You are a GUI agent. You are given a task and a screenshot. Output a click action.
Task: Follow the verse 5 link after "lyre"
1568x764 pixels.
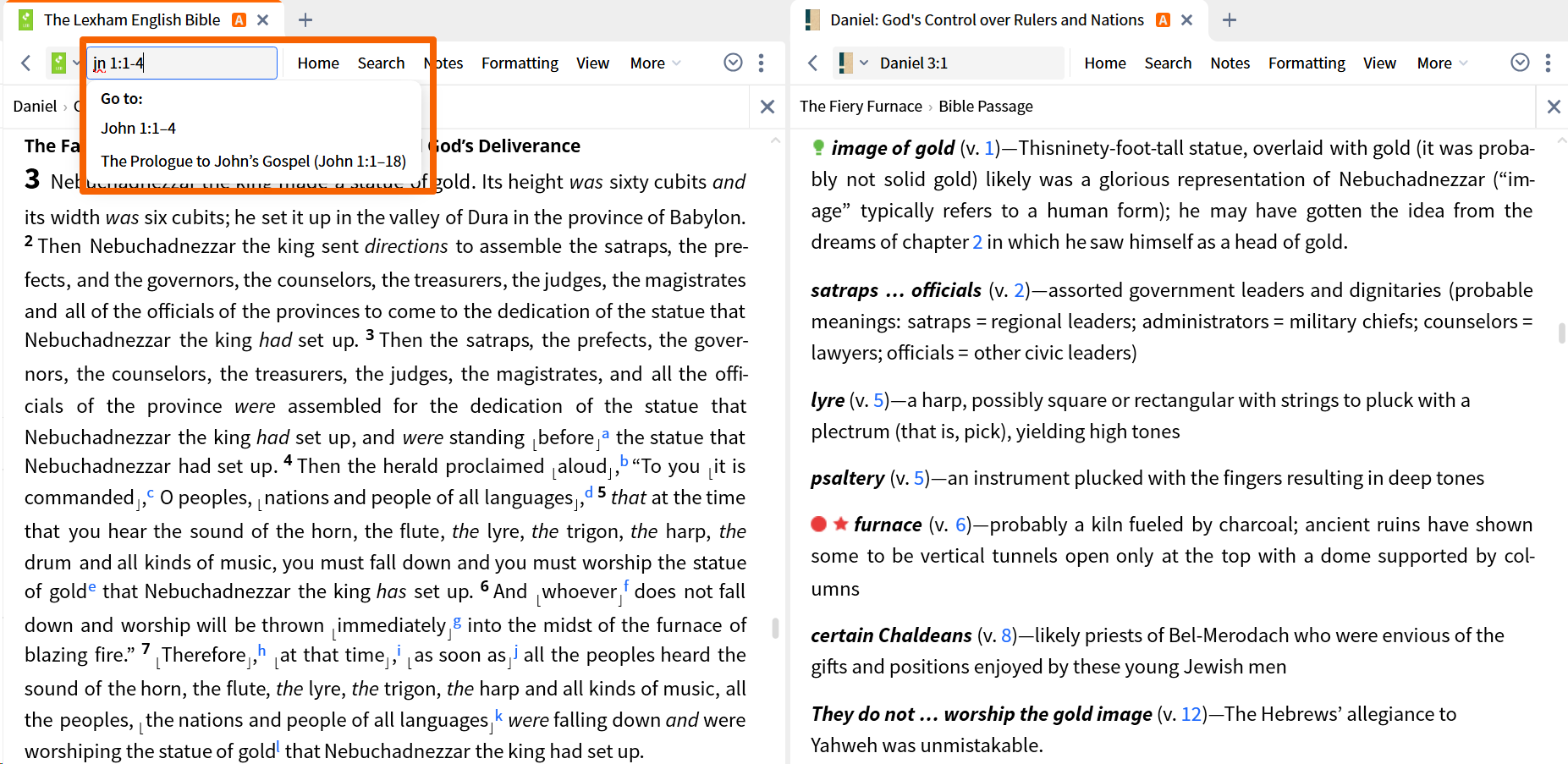(x=879, y=400)
